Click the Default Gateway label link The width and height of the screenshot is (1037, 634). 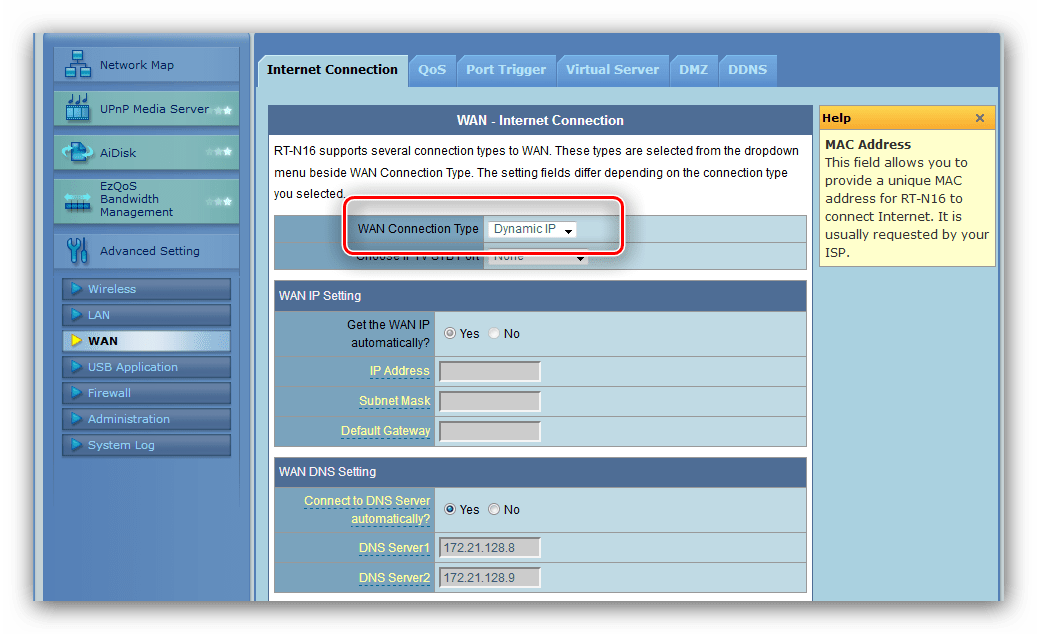coord(385,431)
